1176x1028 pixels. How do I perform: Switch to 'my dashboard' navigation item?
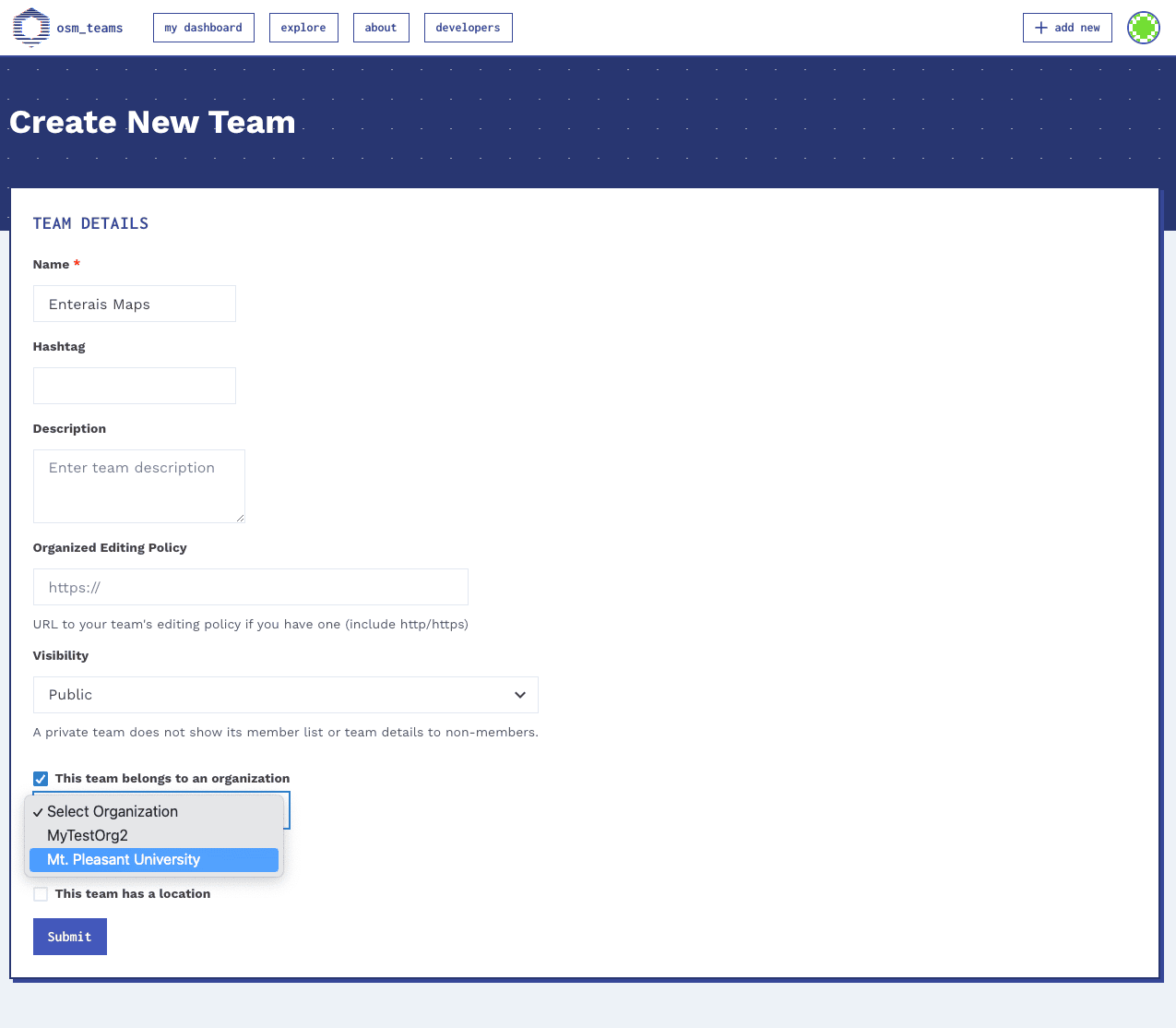pyautogui.click(x=203, y=27)
